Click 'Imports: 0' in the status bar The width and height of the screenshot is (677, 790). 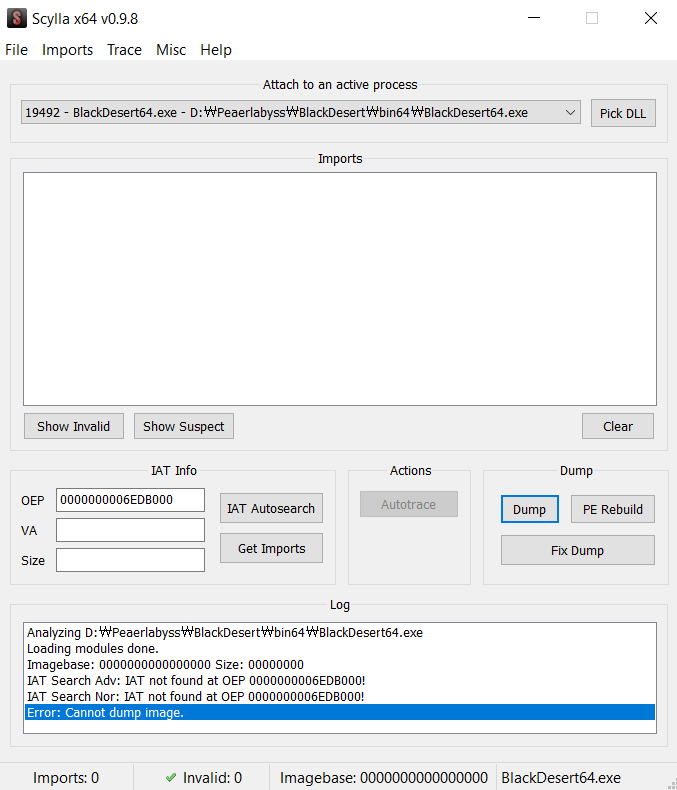point(66,777)
